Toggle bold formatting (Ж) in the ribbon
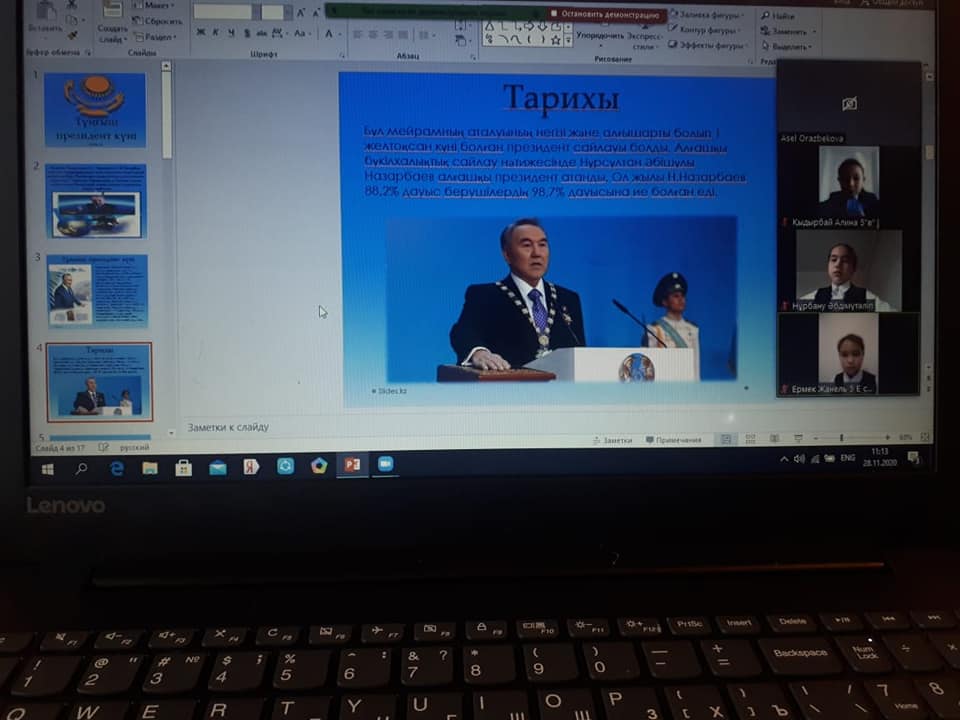Screen dimensions: 960x720 pos(200,33)
